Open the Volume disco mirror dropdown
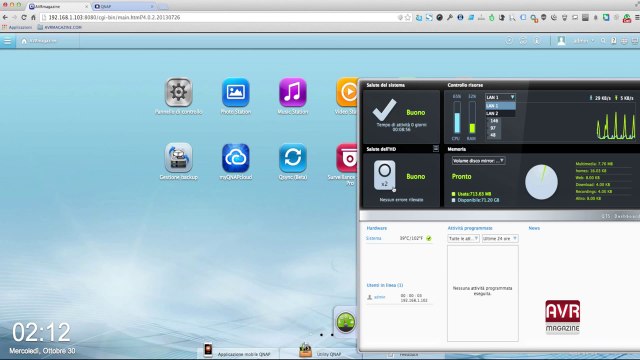 478,161
